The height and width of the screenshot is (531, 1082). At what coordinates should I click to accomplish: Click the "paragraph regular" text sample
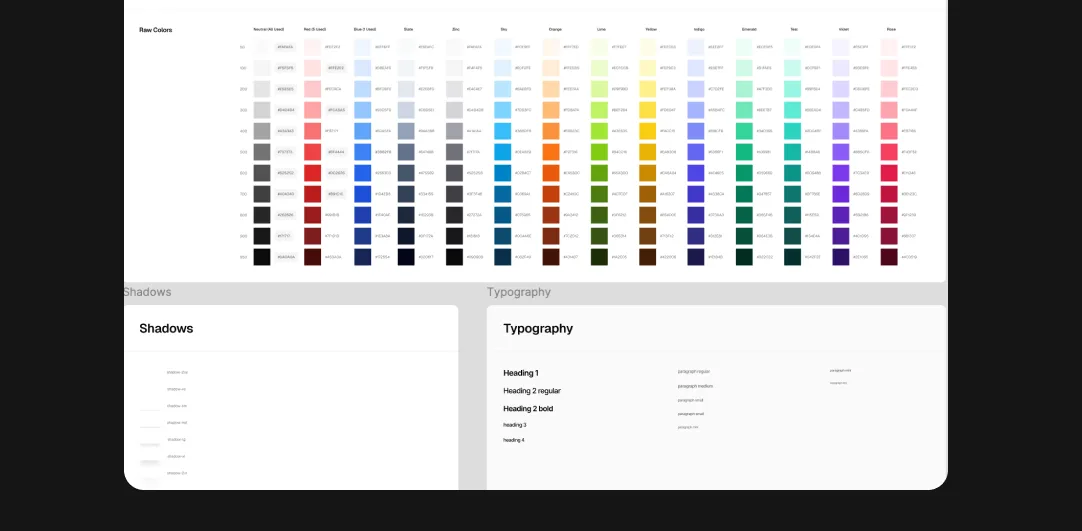(x=694, y=371)
